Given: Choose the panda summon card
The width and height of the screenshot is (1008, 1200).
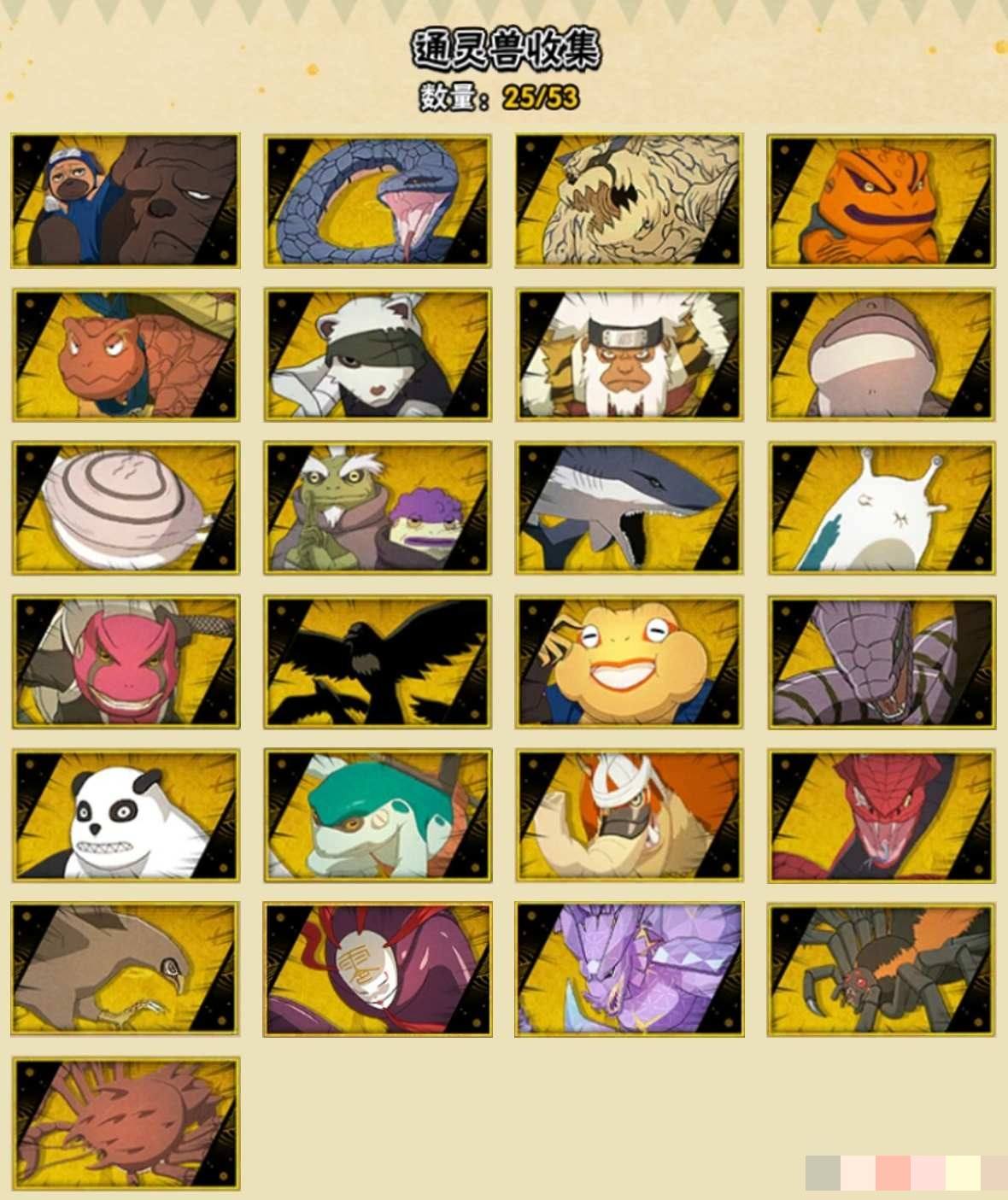Looking at the screenshot, I should pyautogui.click(x=126, y=816).
